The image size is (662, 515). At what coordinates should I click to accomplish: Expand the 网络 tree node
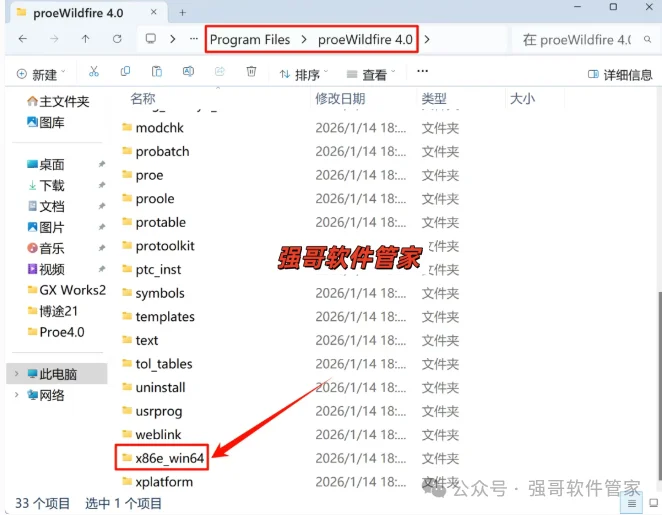click(x=16, y=395)
